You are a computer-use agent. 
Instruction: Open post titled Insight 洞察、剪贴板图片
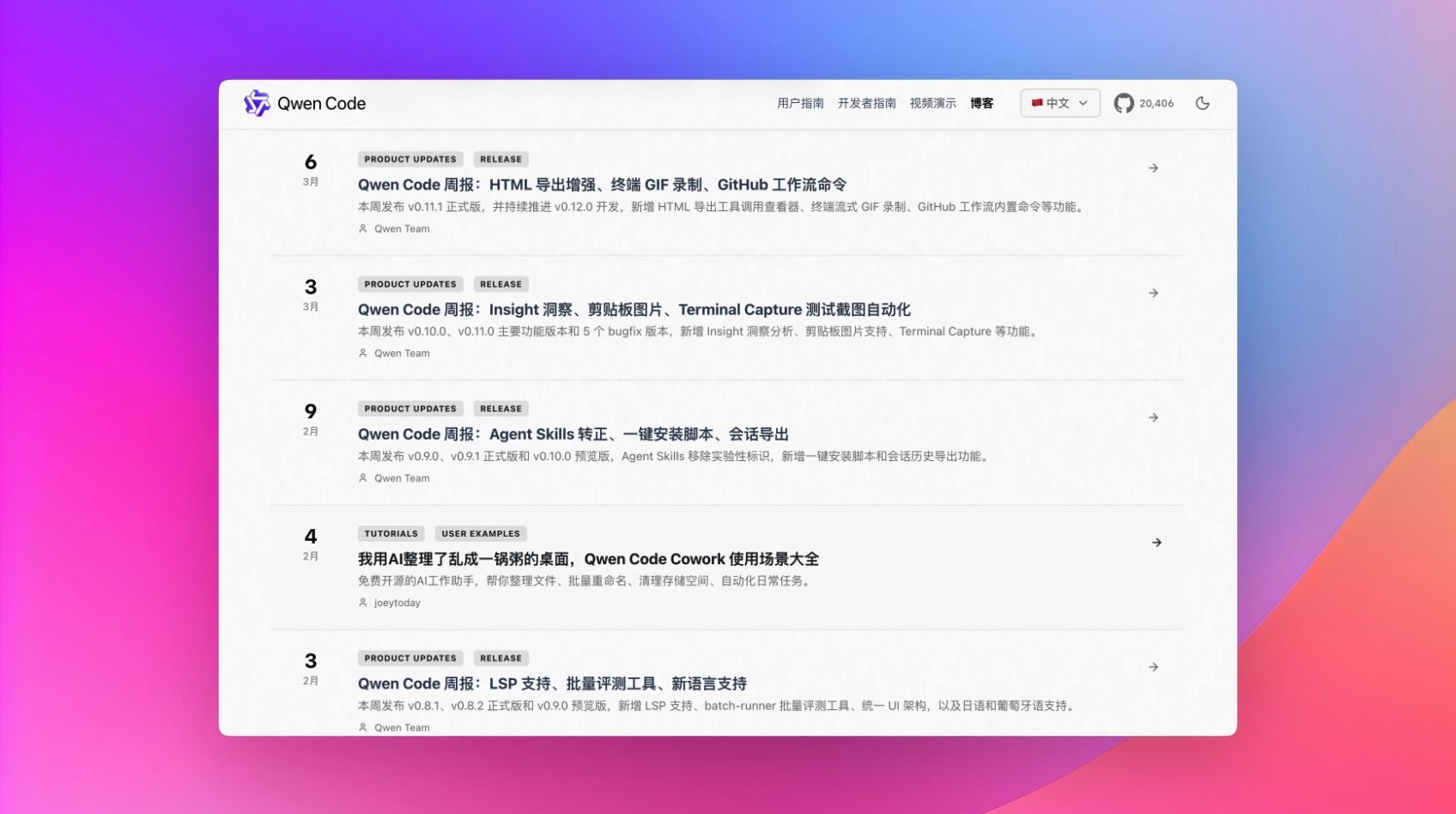point(634,309)
